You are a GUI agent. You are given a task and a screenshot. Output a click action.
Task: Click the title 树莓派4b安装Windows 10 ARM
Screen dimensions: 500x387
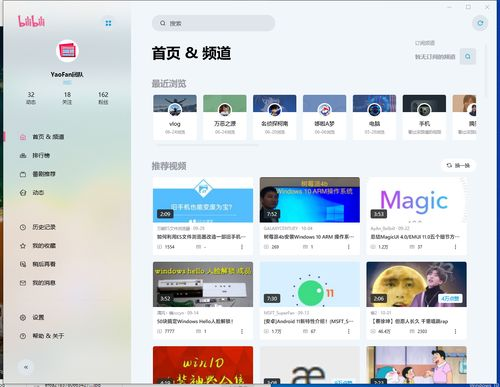pos(309,237)
